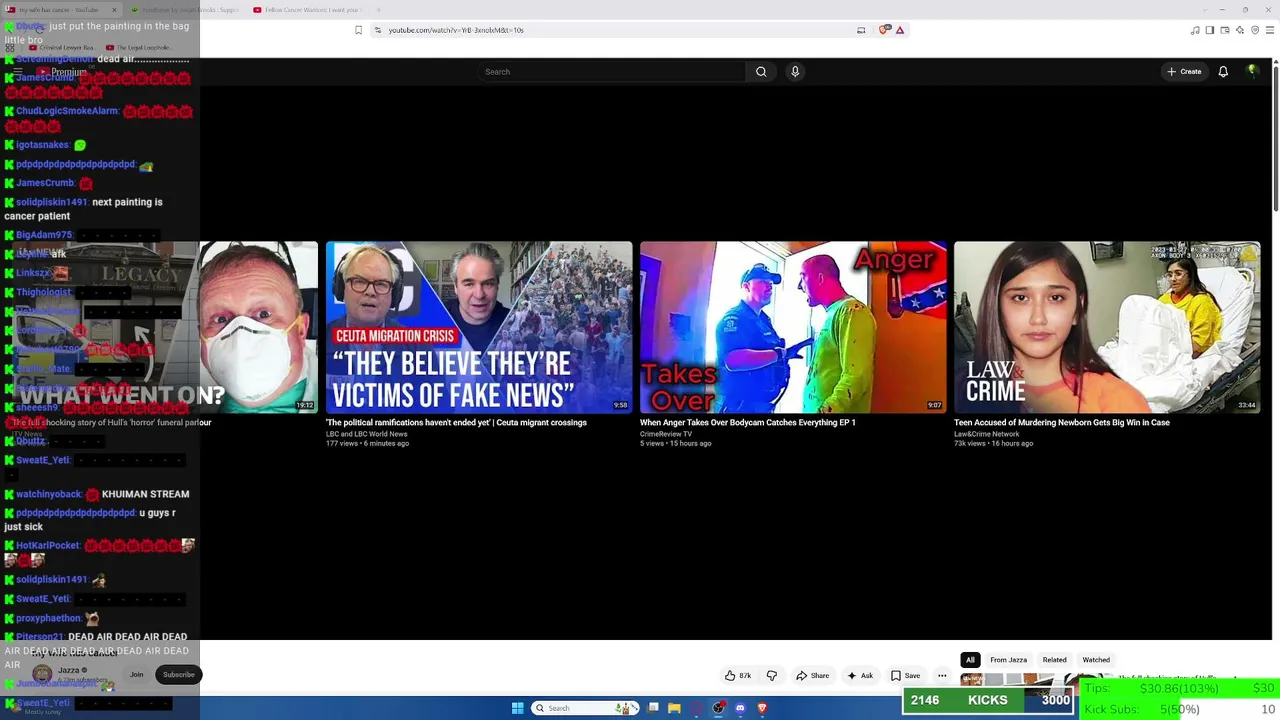
Task: Activate voice search microphone icon
Action: [x=795, y=72]
